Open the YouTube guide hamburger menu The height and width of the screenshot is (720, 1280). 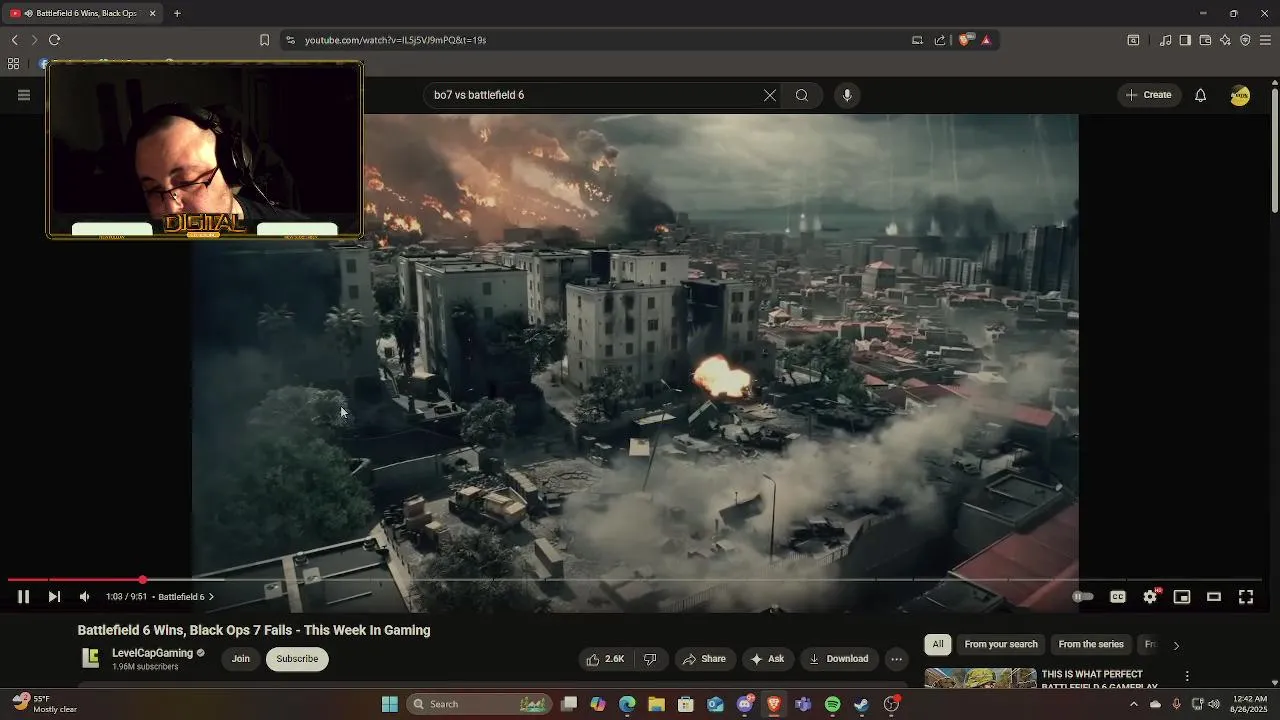click(x=24, y=95)
